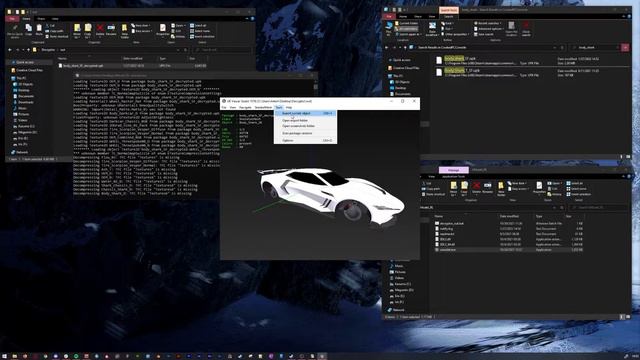The image size is (640, 360).
Task: Click Save search in search Explorer ribbon
Action: pyautogui.click(x=484, y=34)
